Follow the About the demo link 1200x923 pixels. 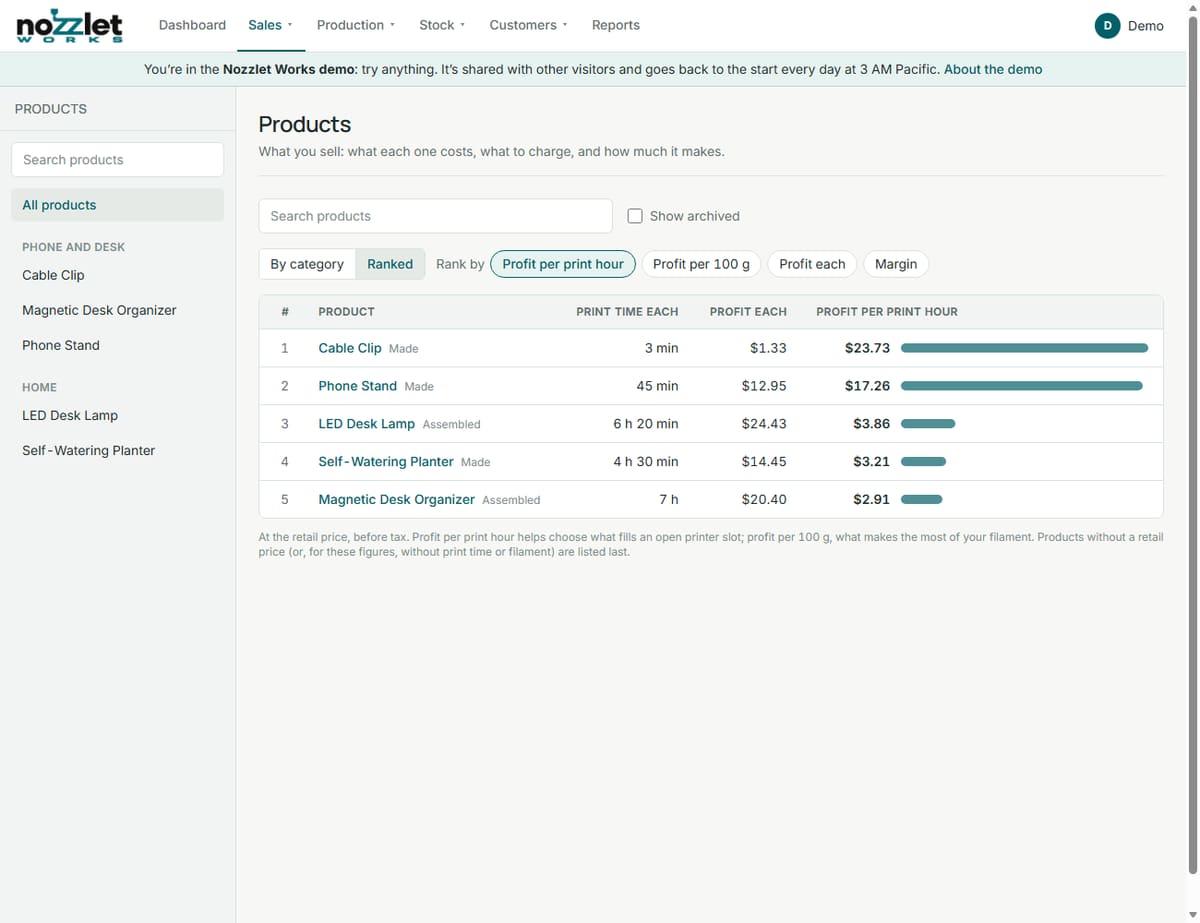click(993, 69)
